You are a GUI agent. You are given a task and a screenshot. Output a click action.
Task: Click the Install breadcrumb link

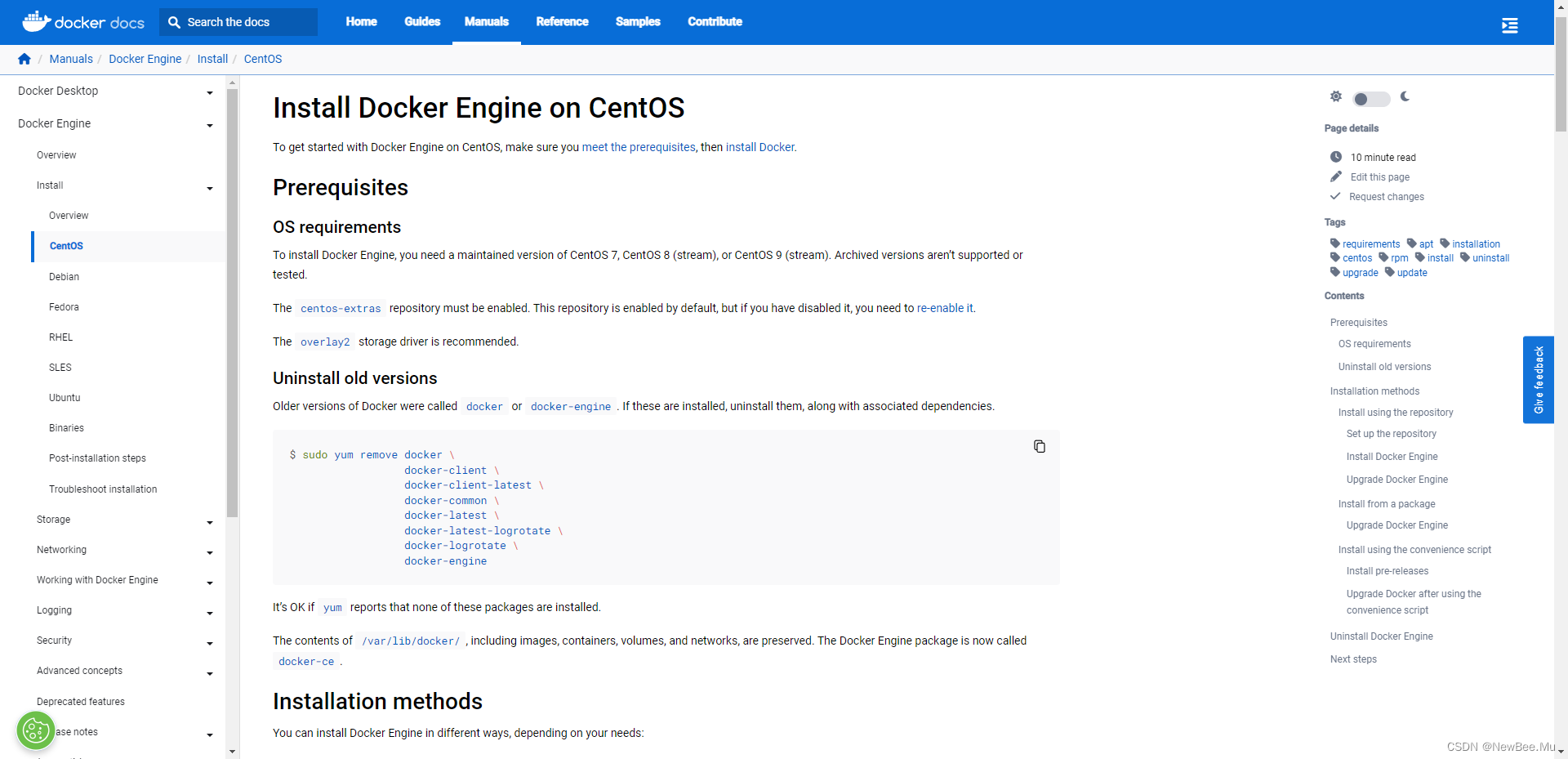point(212,59)
